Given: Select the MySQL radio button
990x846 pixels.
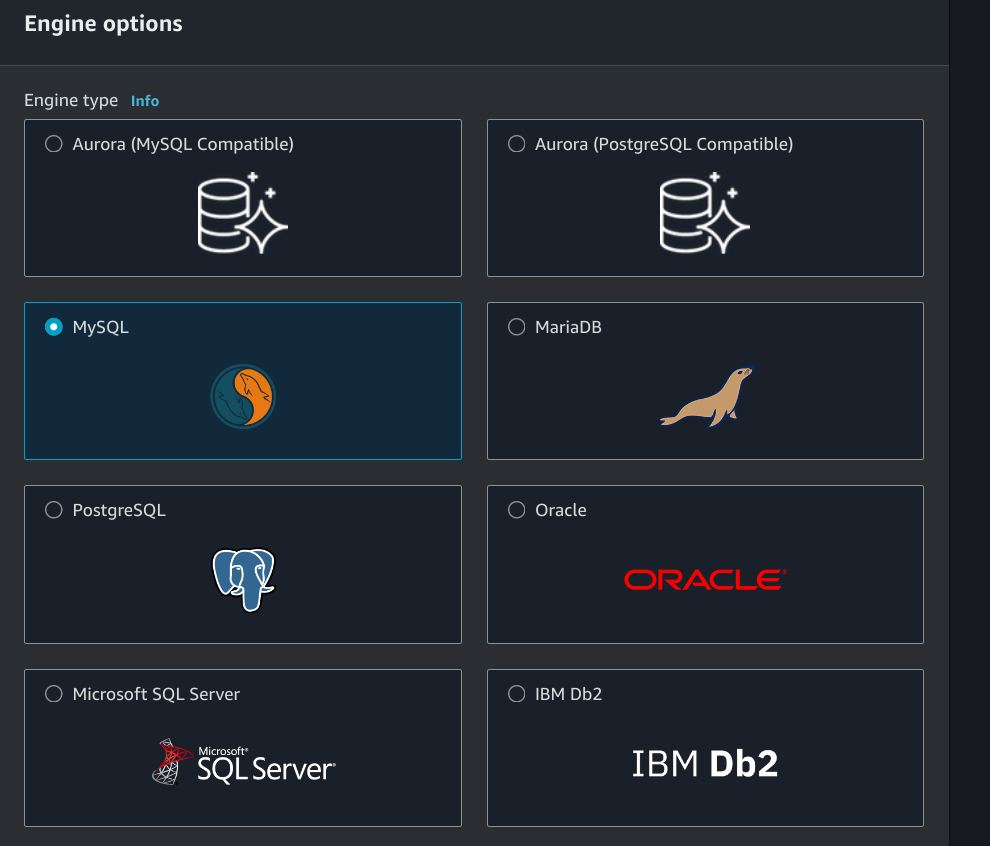Looking at the screenshot, I should [x=54, y=327].
